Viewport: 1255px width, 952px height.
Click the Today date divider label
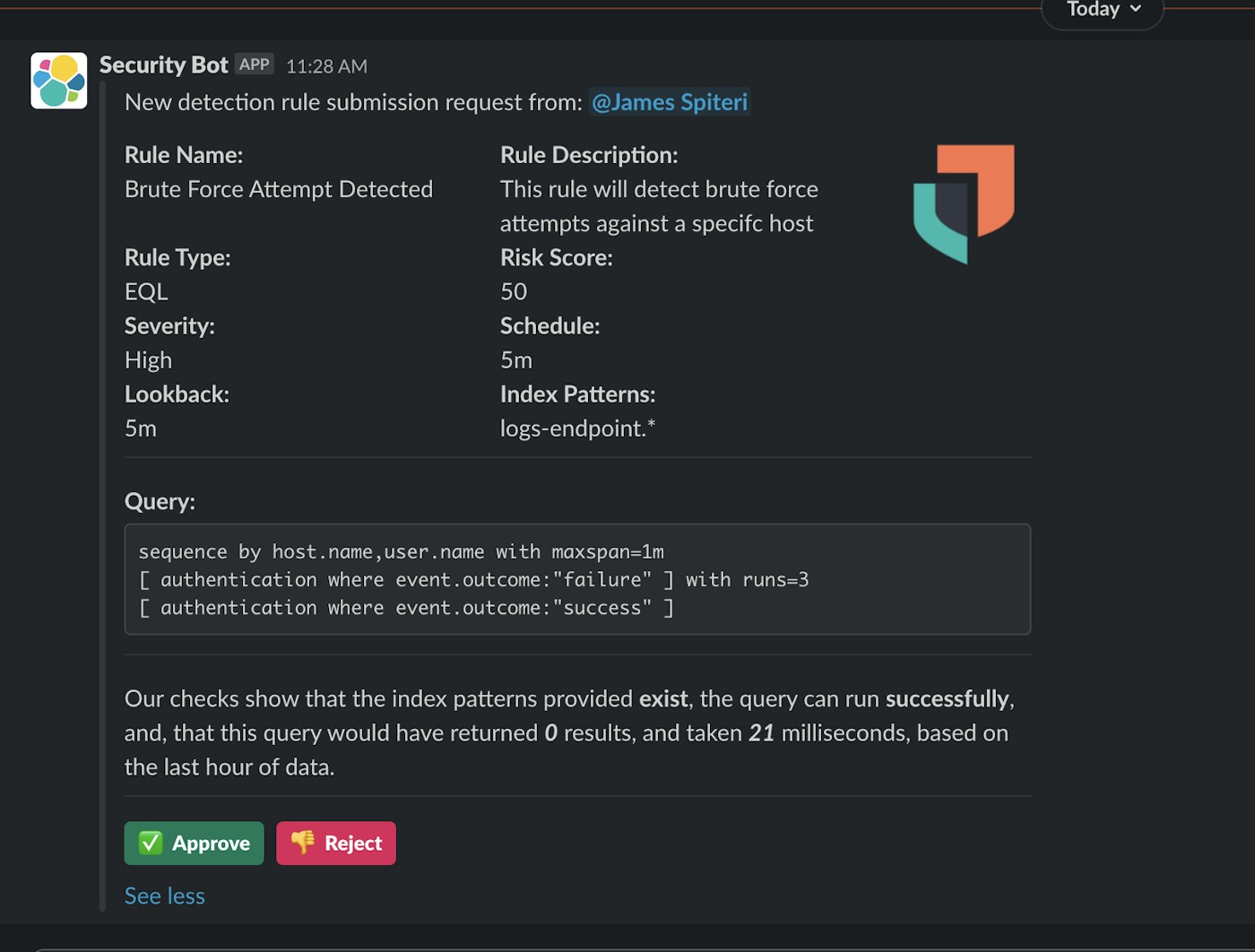(1093, 10)
